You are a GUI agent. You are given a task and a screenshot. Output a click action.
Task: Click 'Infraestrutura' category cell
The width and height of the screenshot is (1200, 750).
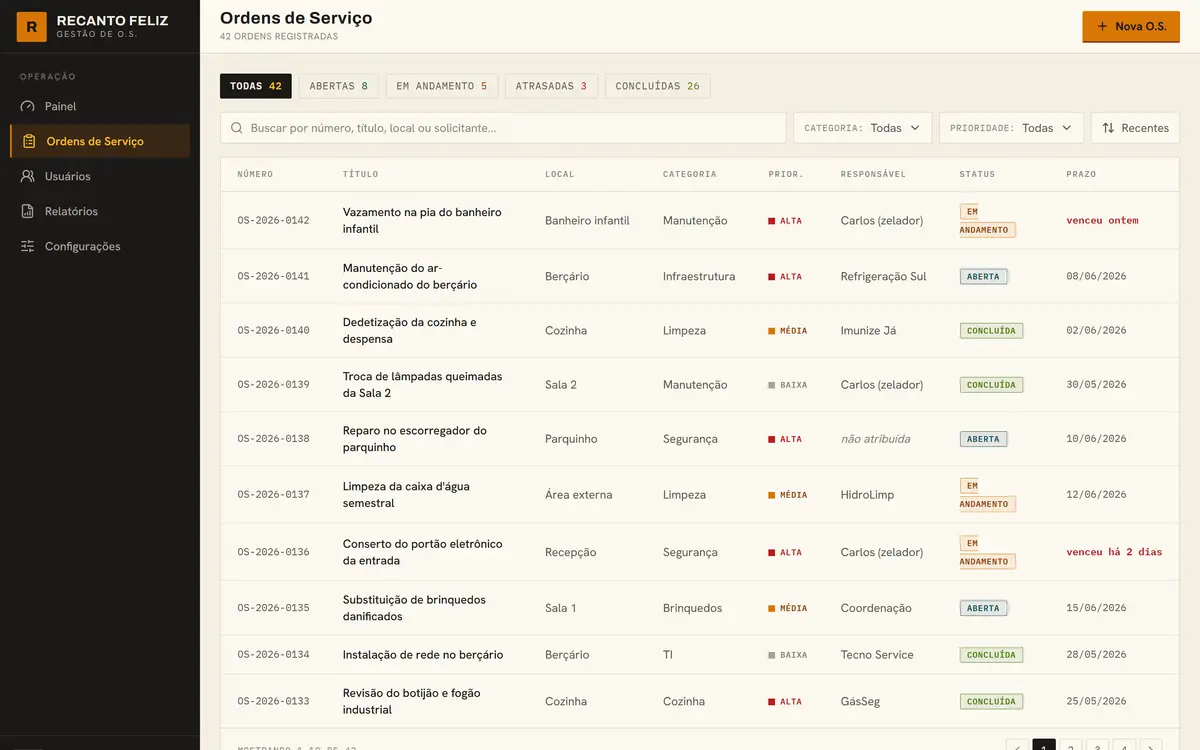pyautogui.click(x=699, y=277)
